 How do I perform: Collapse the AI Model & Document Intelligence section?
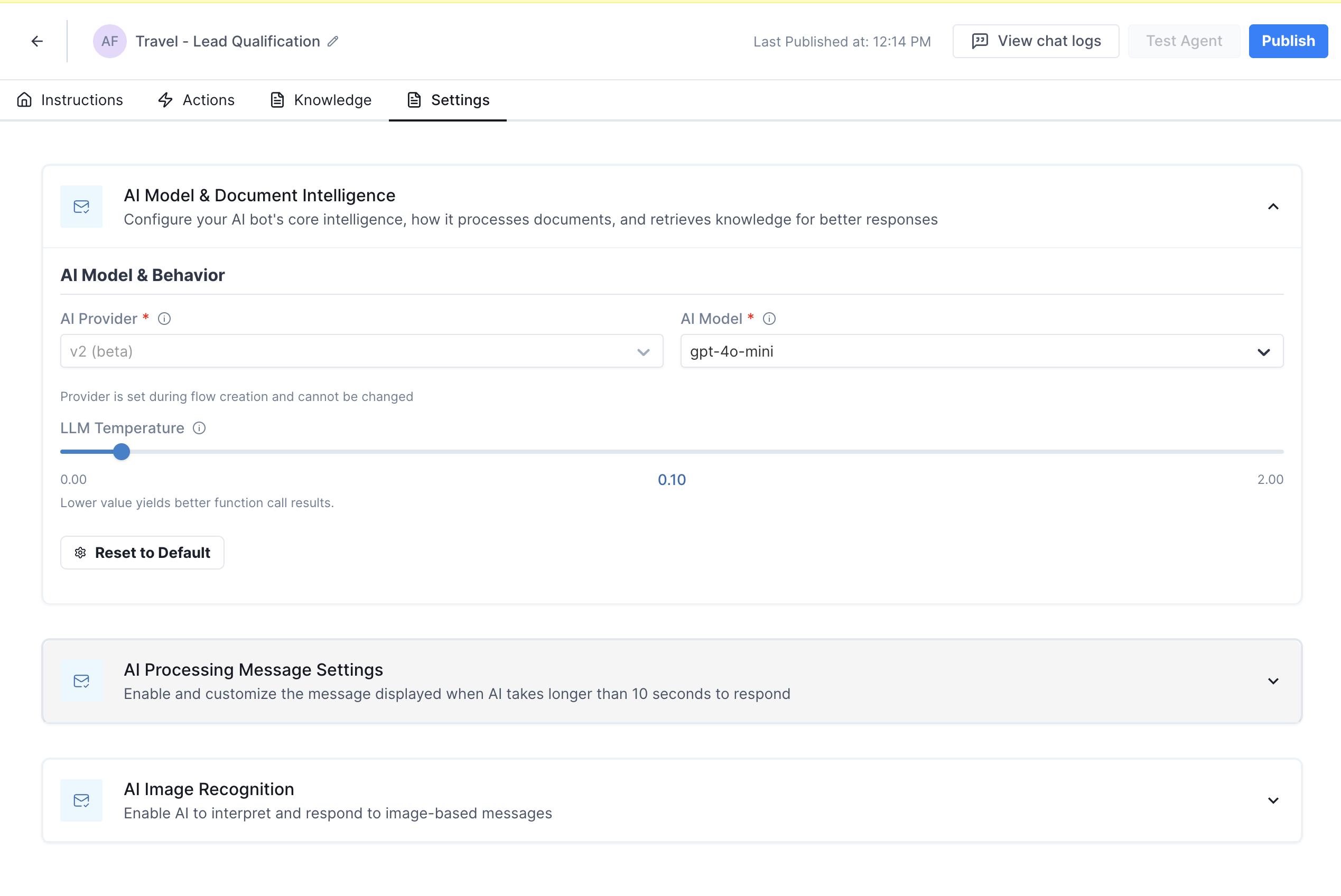coord(1273,206)
